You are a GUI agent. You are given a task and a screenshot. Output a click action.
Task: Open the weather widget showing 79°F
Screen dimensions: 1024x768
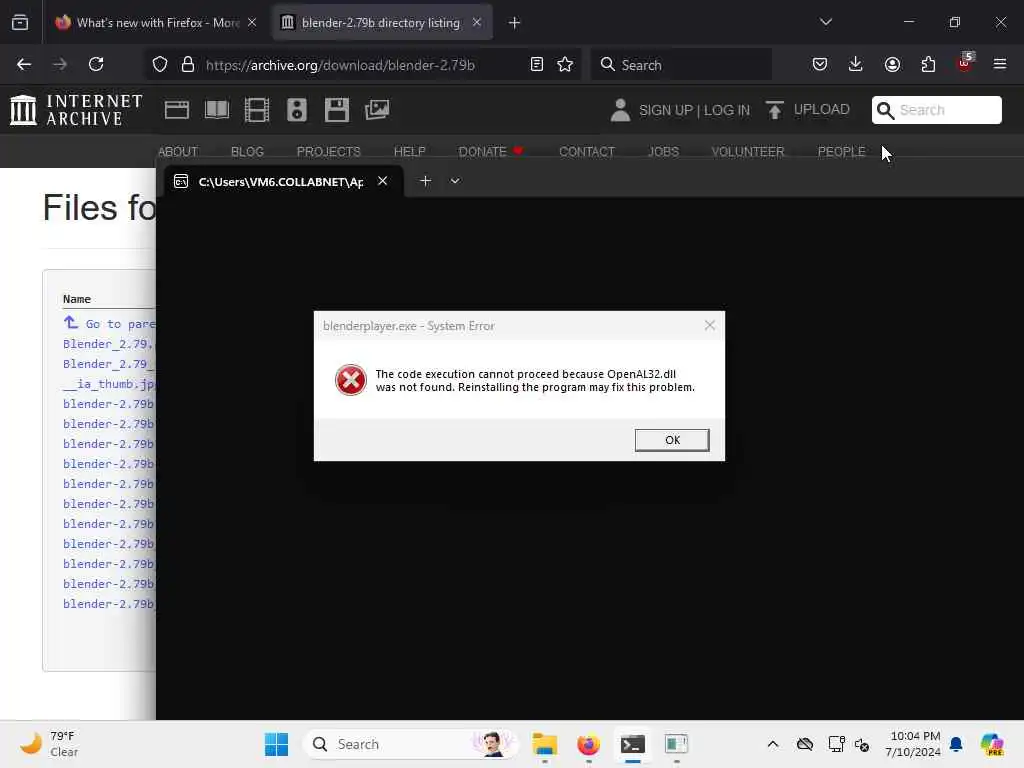[x=49, y=744]
